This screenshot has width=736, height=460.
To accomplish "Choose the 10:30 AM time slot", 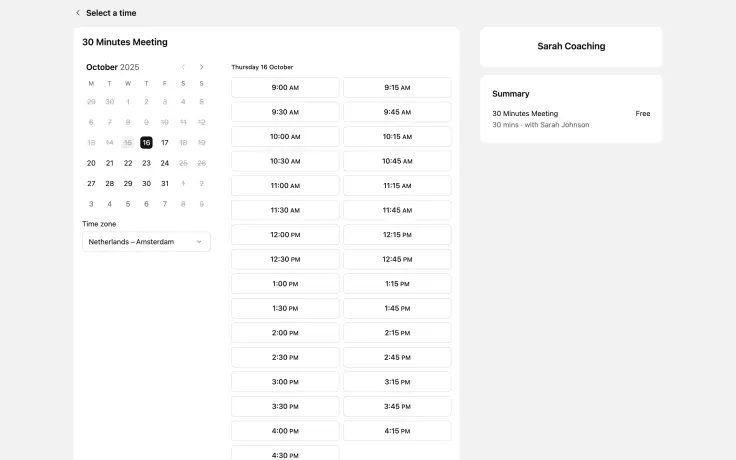I will [x=285, y=161].
